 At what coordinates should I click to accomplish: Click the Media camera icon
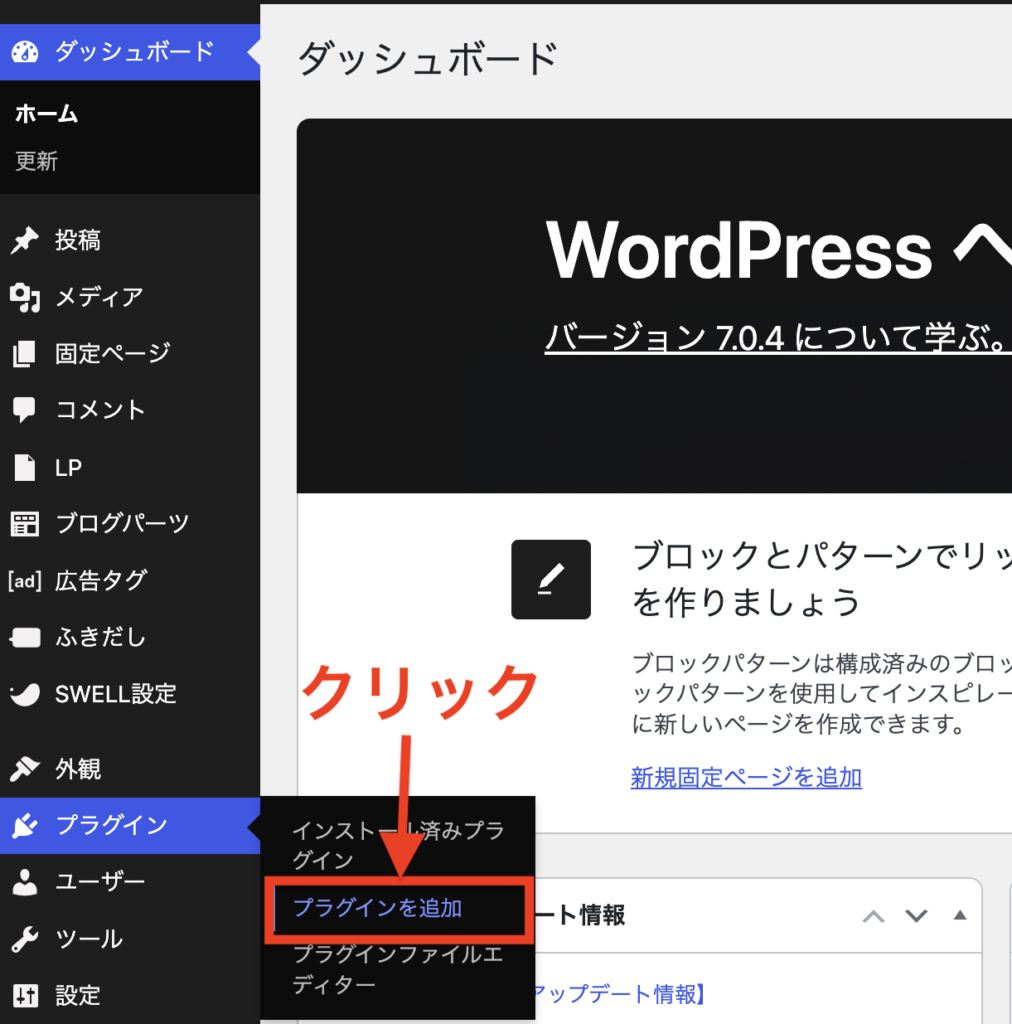coord(25,297)
